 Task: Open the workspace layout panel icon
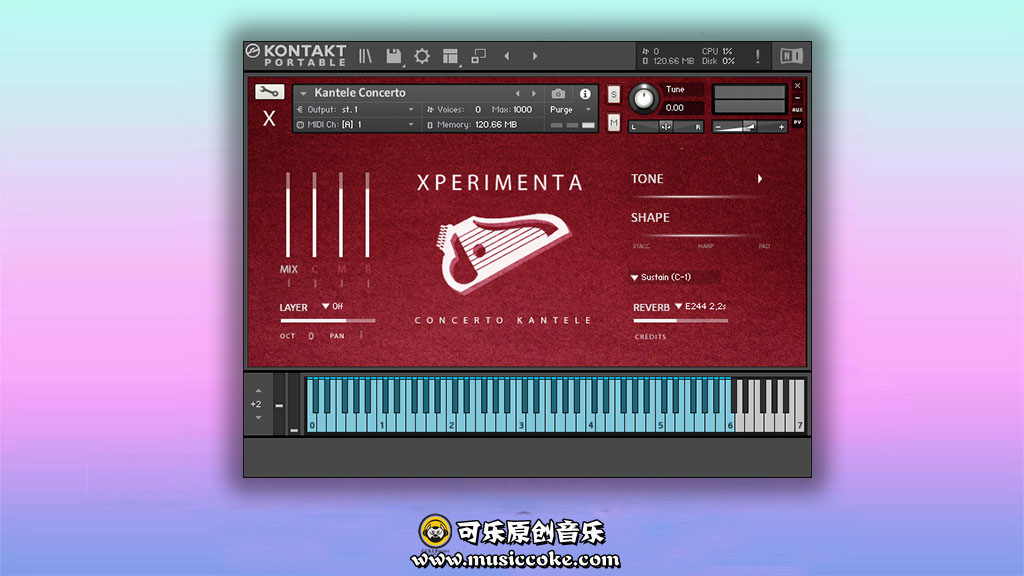coord(450,56)
